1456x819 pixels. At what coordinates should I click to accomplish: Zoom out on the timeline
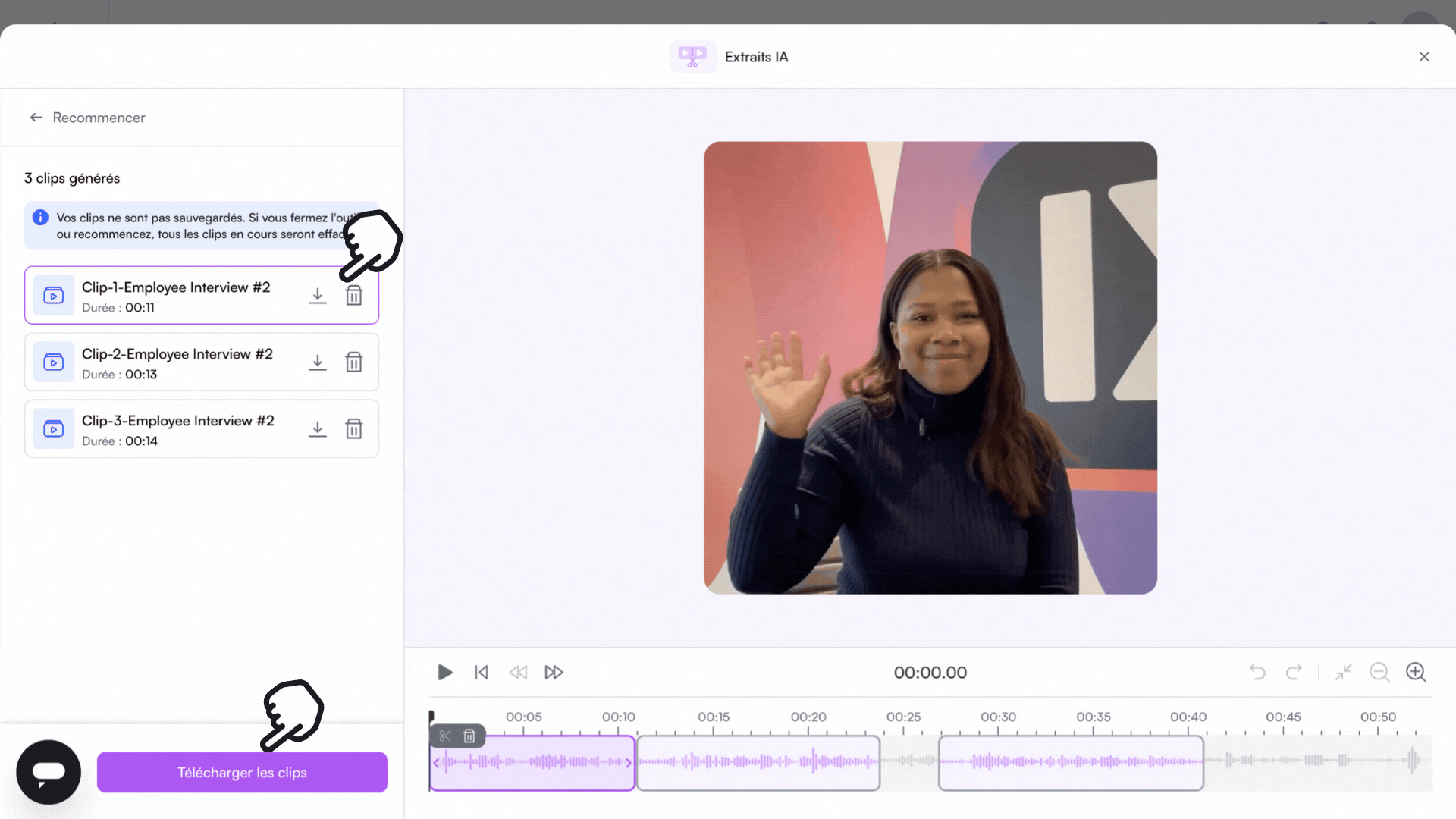[x=1379, y=673]
